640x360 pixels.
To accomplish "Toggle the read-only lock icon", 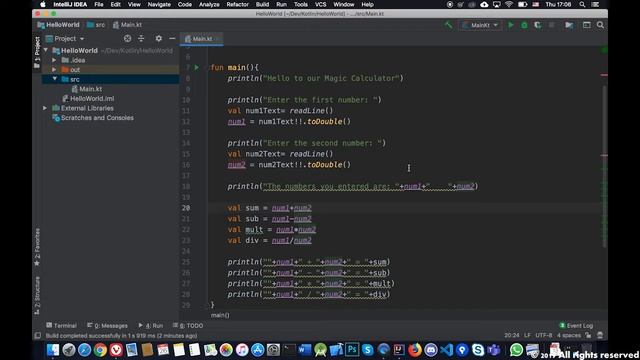I will tap(588, 335).
